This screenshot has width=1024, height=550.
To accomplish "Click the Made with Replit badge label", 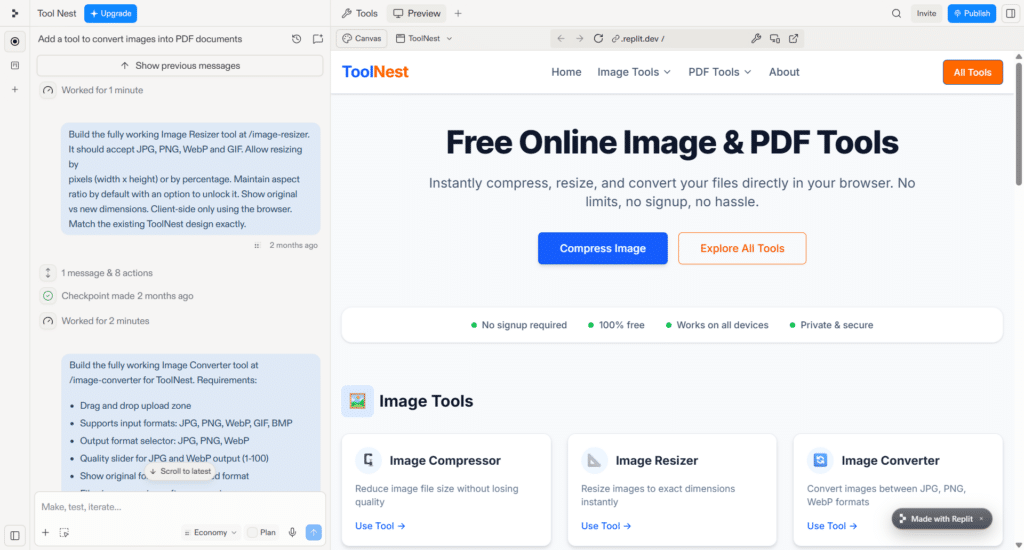I will coord(942,519).
